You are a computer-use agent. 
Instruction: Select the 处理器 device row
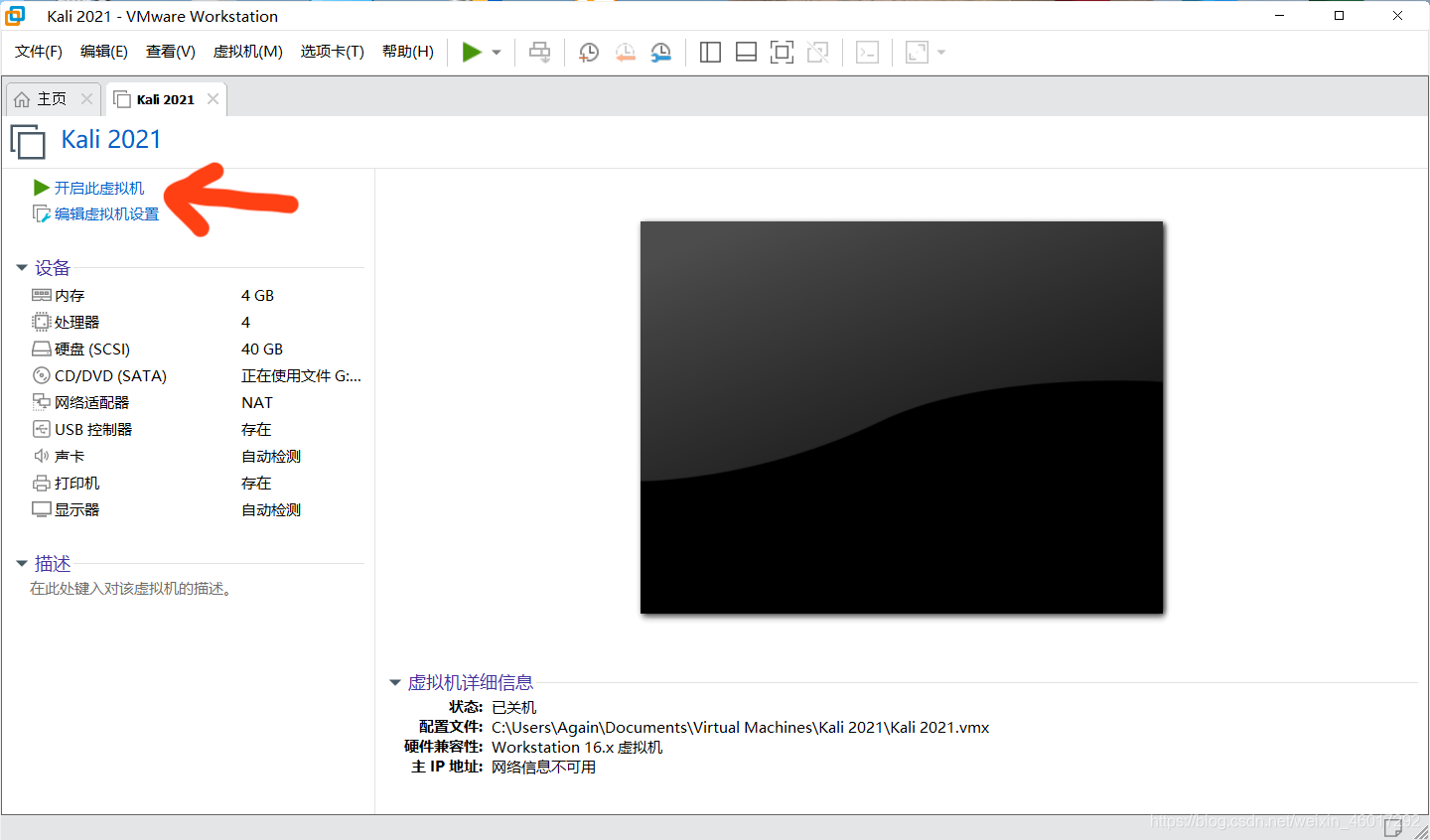[197, 322]
